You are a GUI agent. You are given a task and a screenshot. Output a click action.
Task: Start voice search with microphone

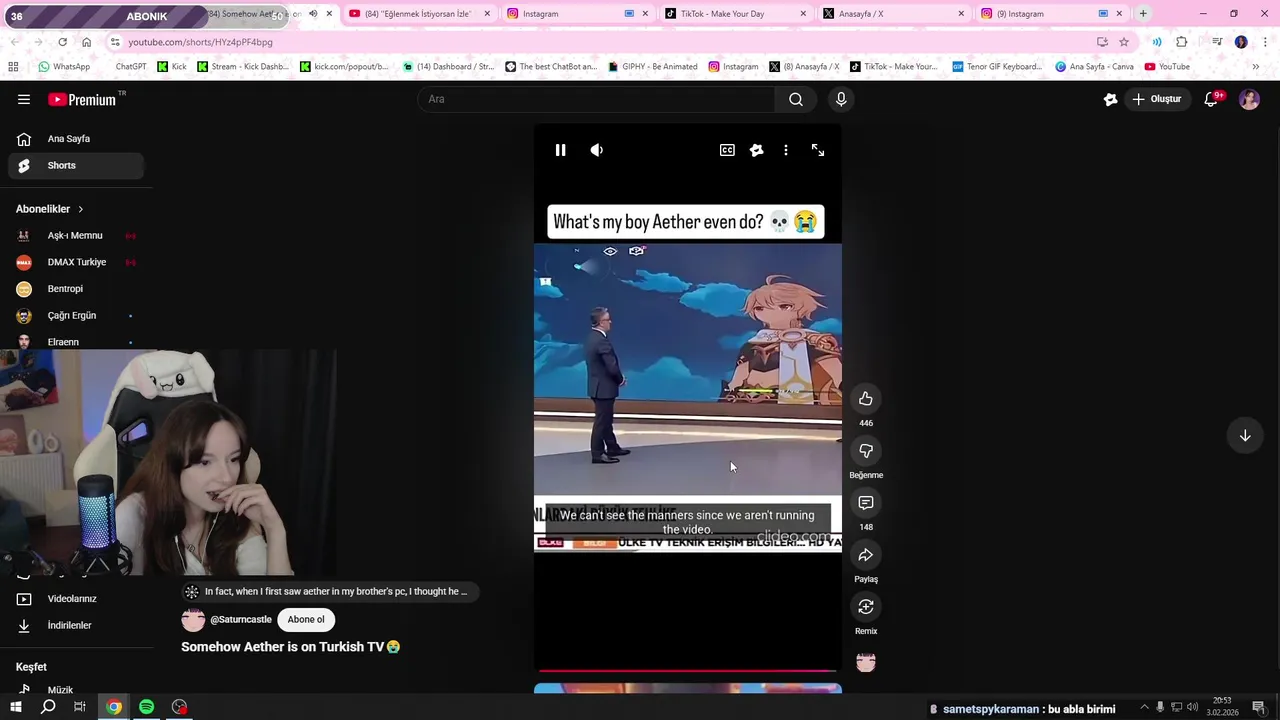coord(841,99)
